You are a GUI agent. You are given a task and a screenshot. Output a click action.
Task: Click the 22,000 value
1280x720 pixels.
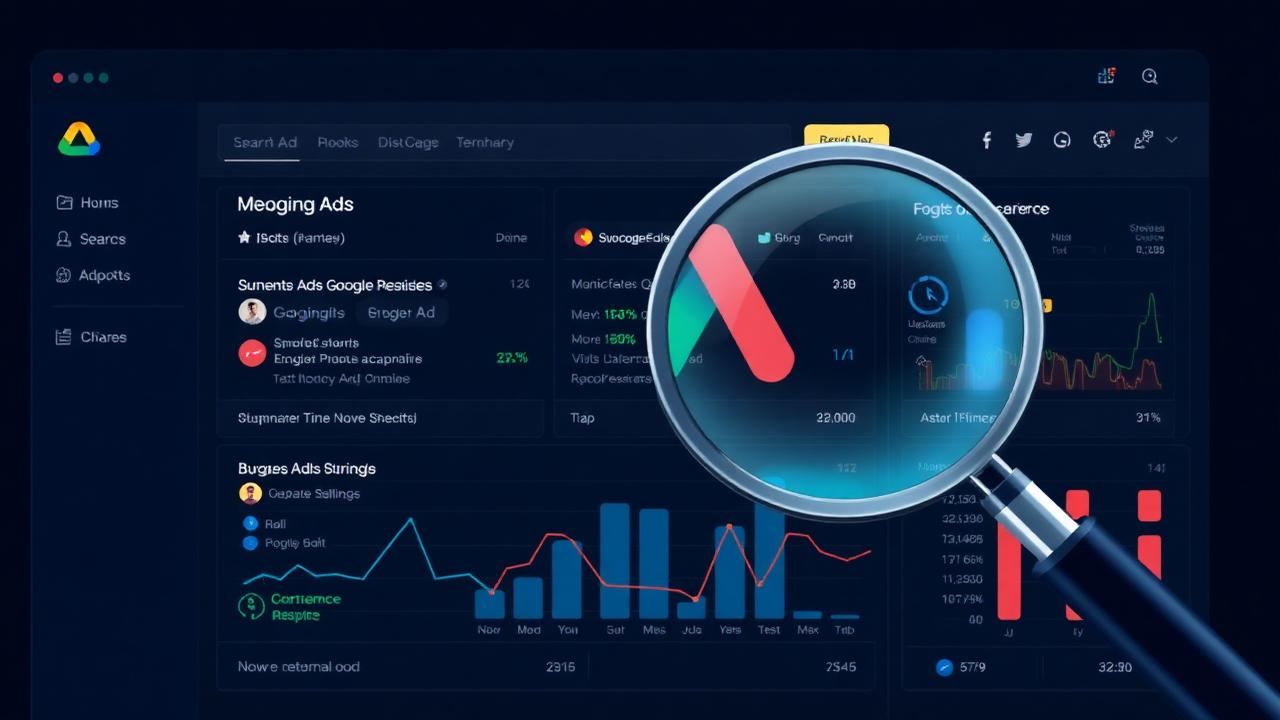(836, 418)
